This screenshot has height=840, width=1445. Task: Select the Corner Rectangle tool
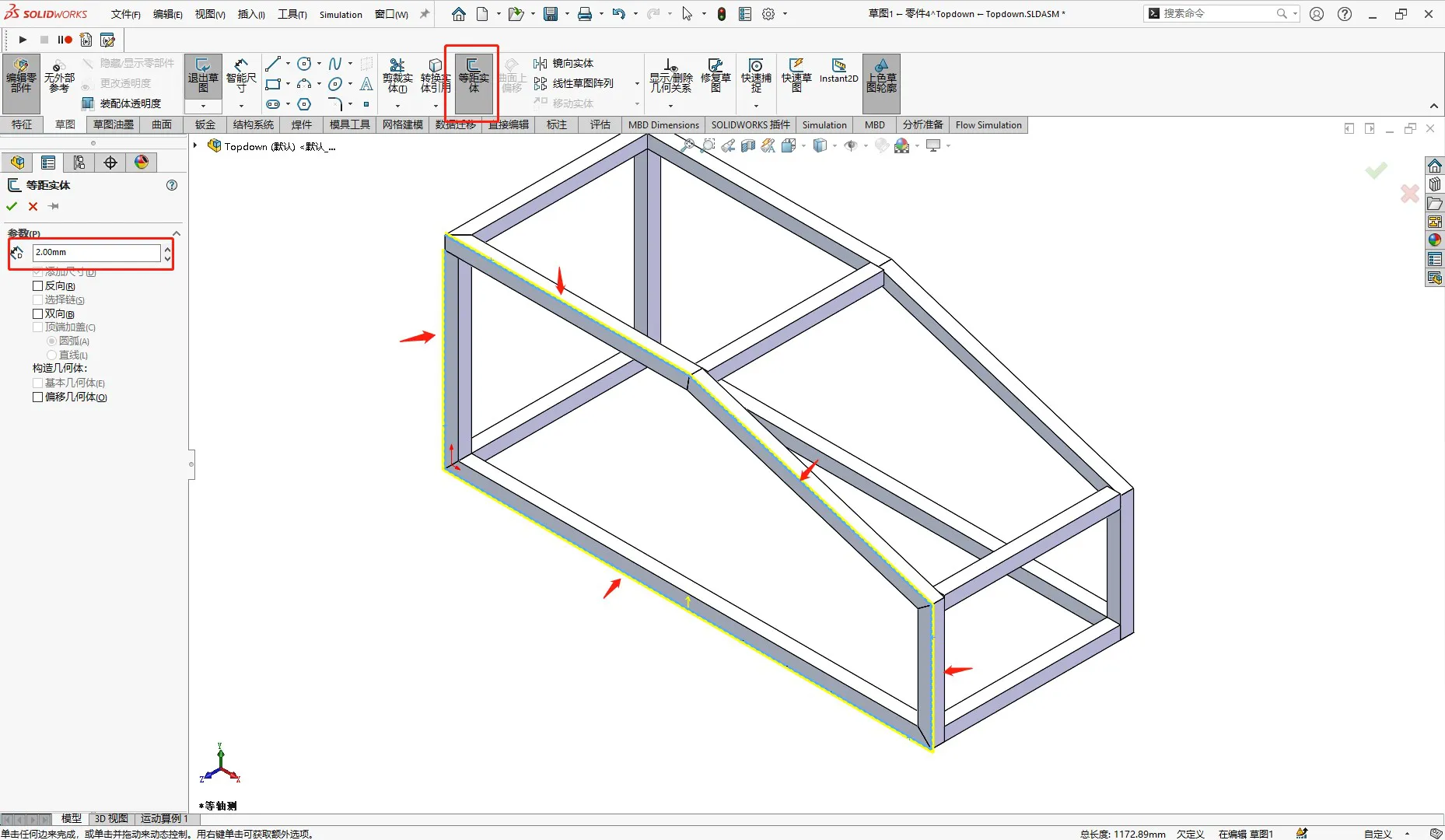pos(273,84)
